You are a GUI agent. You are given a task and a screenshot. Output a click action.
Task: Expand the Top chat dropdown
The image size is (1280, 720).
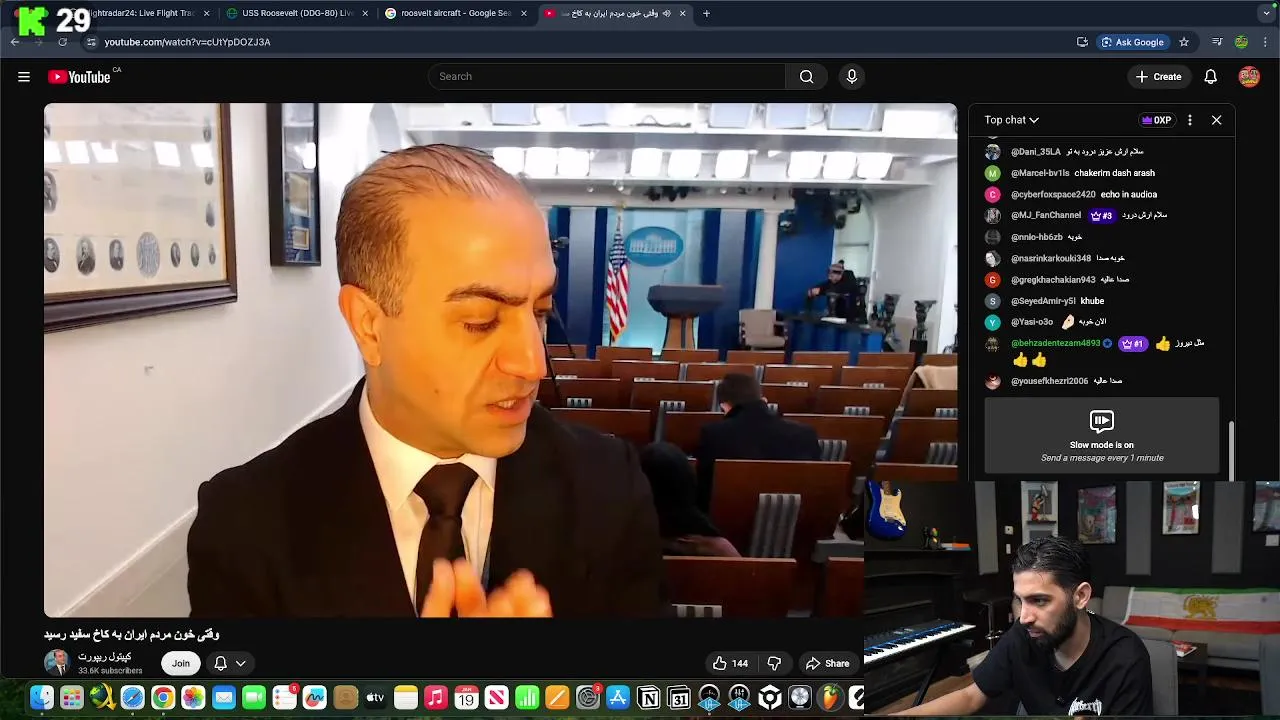click(1012, 120)
